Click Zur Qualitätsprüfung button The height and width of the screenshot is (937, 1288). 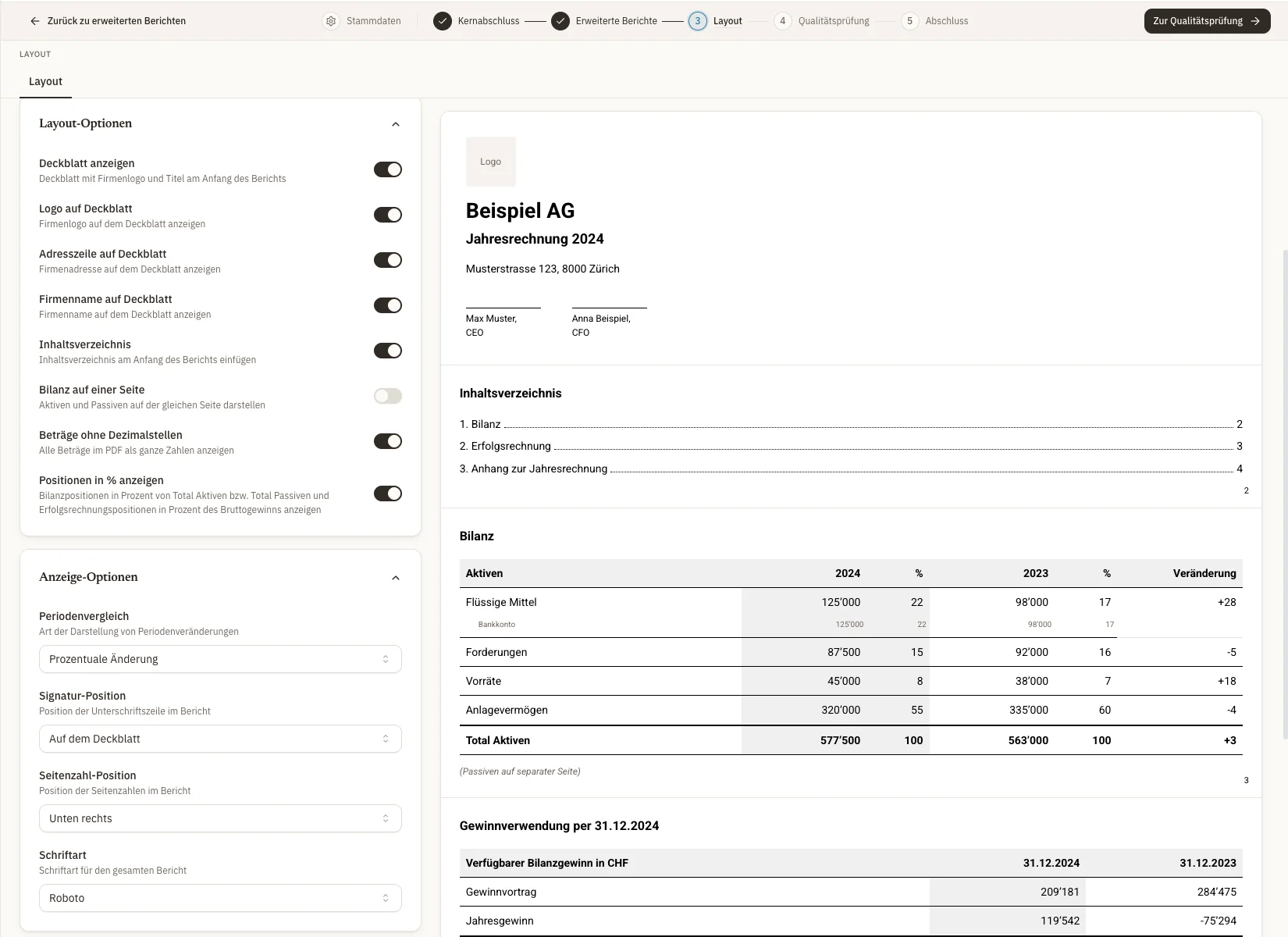click(1207, 21)
